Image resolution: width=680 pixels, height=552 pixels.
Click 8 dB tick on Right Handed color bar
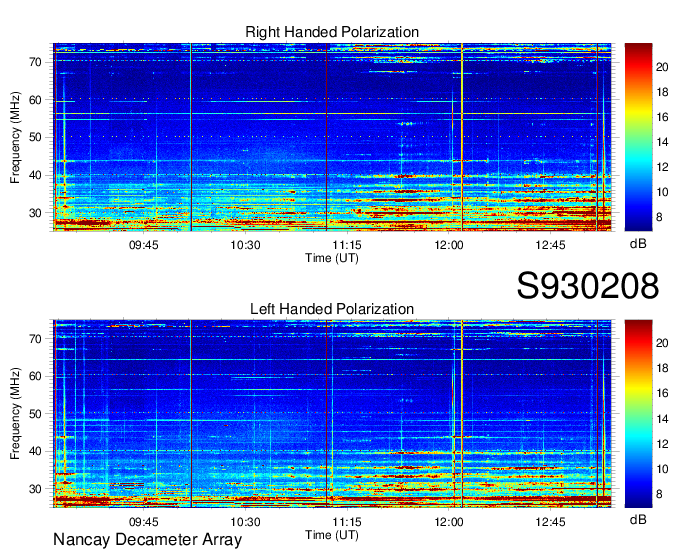tap(659, 218)
